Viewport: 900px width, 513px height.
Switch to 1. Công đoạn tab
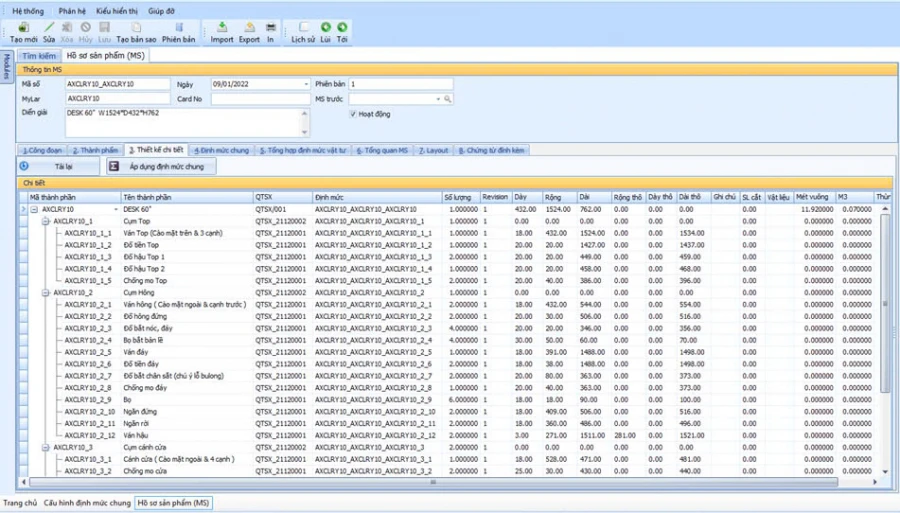42,150
